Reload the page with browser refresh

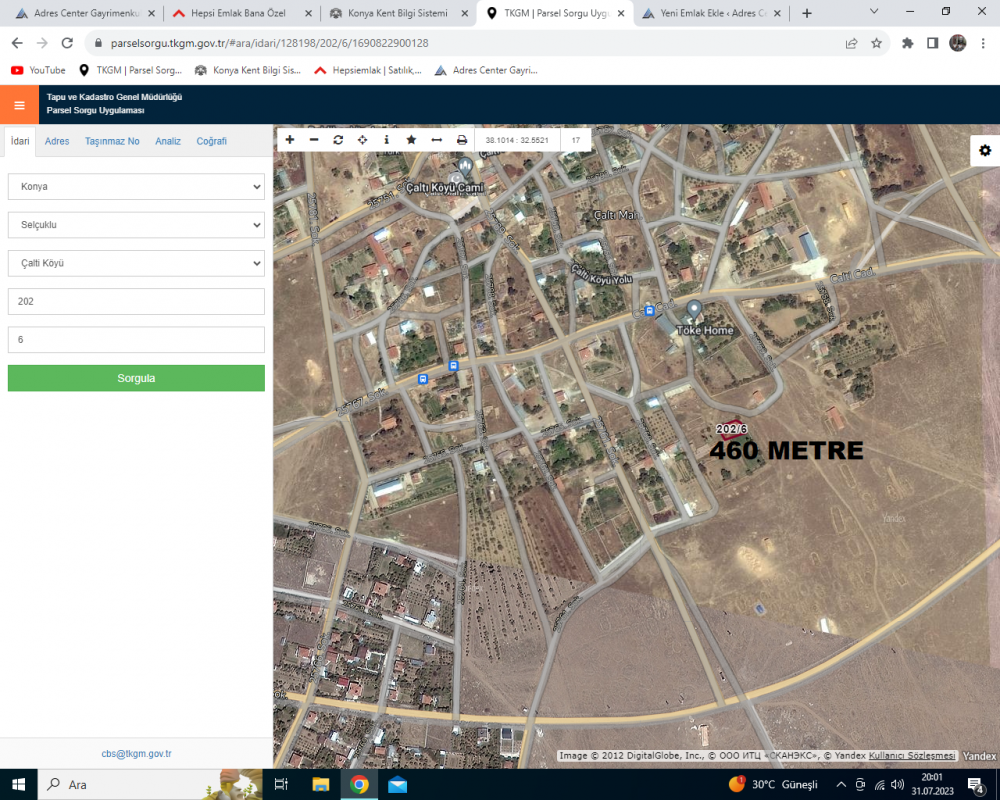pos(67,43)
